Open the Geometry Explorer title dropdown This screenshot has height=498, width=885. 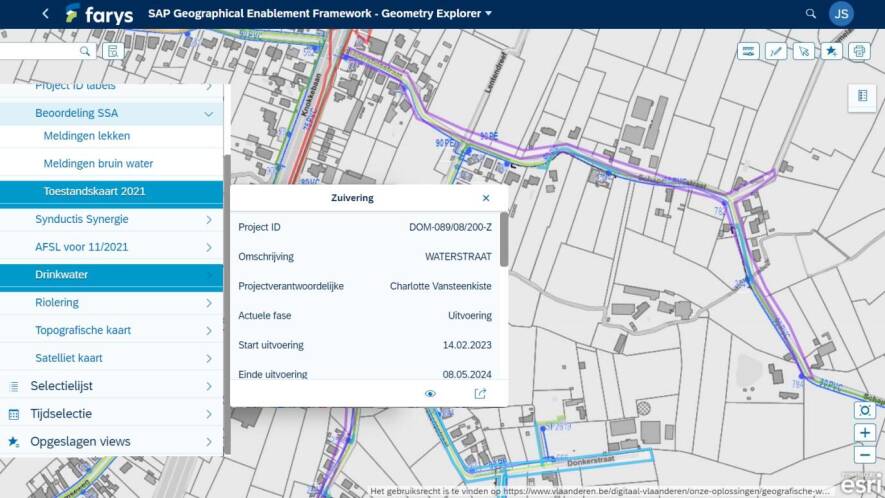pos(488,14)
